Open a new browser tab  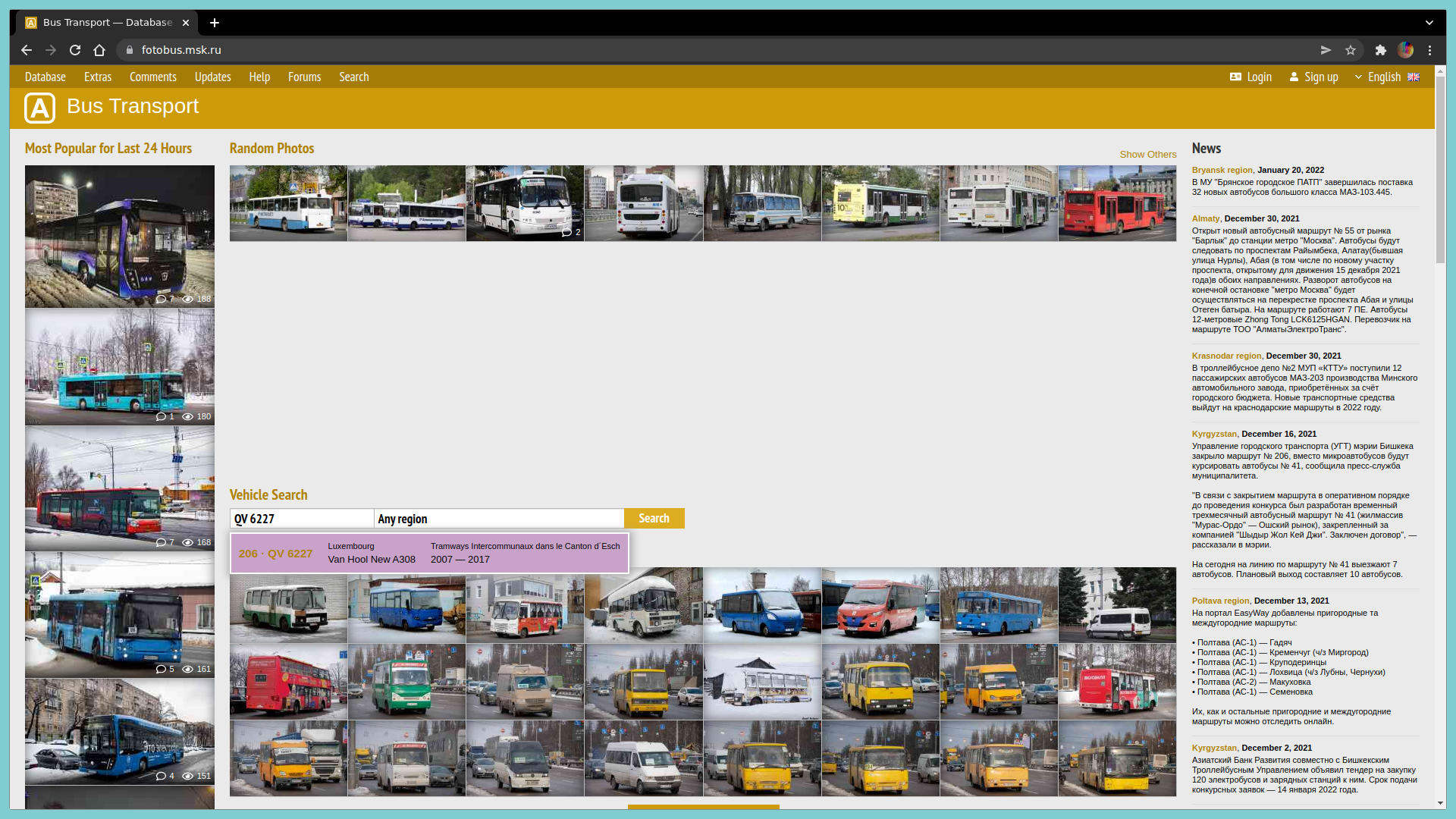point(215,23)
